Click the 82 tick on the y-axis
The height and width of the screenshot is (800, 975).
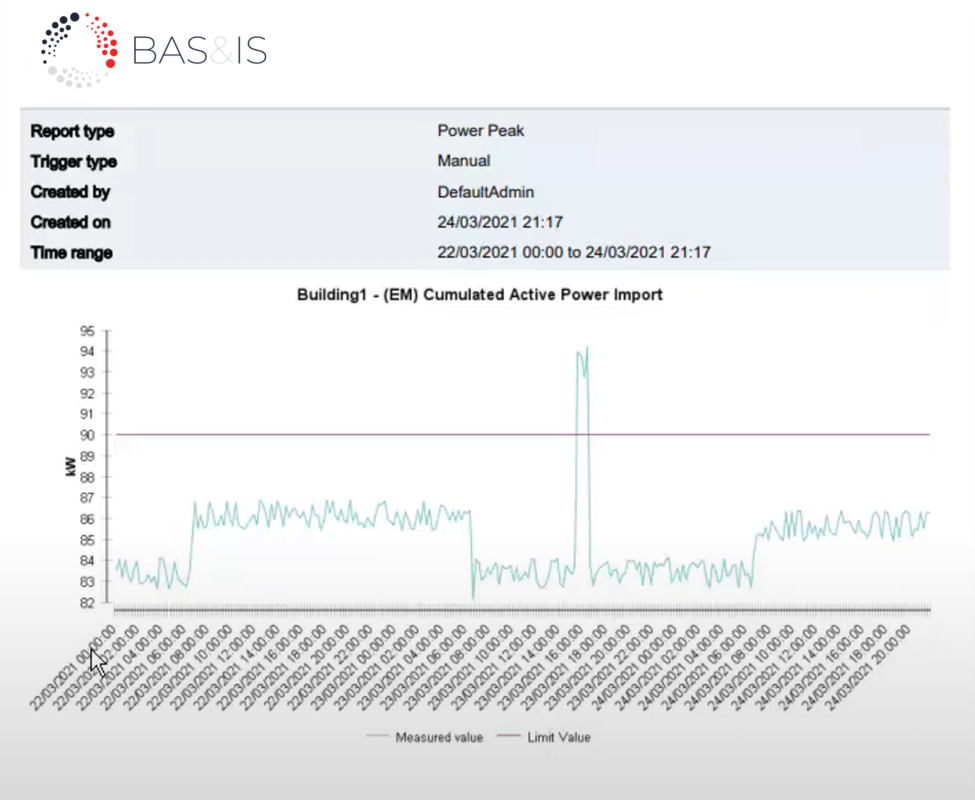[87, 603]
